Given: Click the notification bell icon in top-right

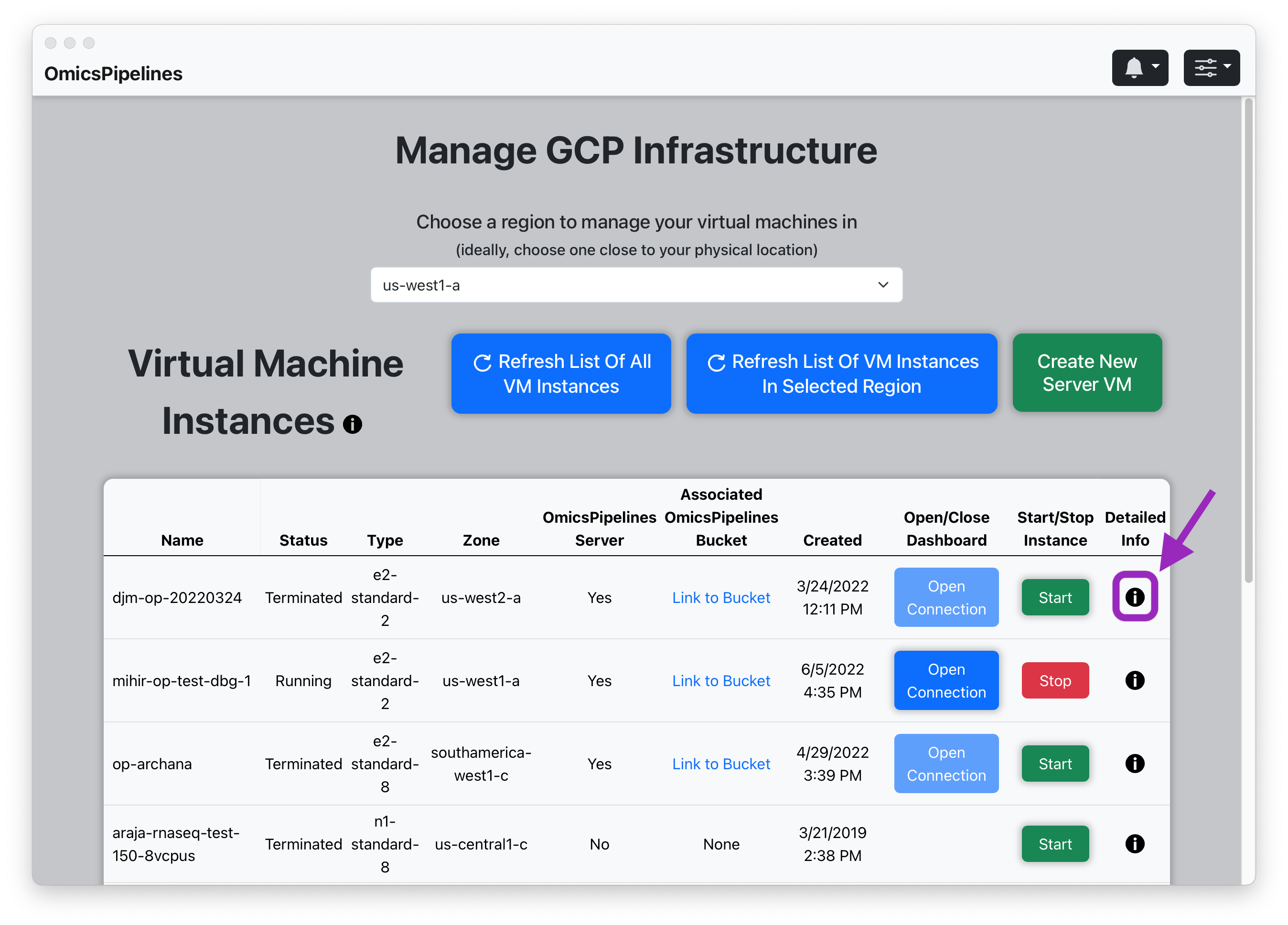Looking at the screenshot, I should tap(1130, 68).
